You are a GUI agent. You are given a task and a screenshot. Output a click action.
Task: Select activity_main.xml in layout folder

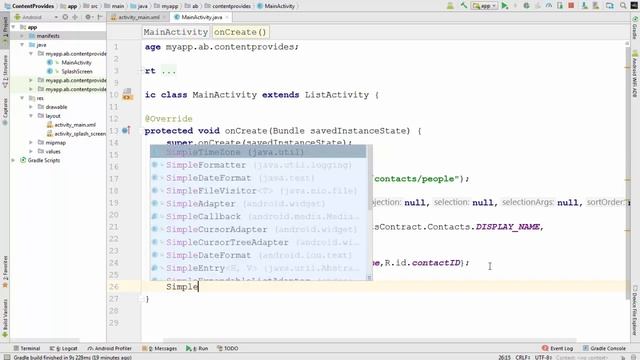pos(75,125)
